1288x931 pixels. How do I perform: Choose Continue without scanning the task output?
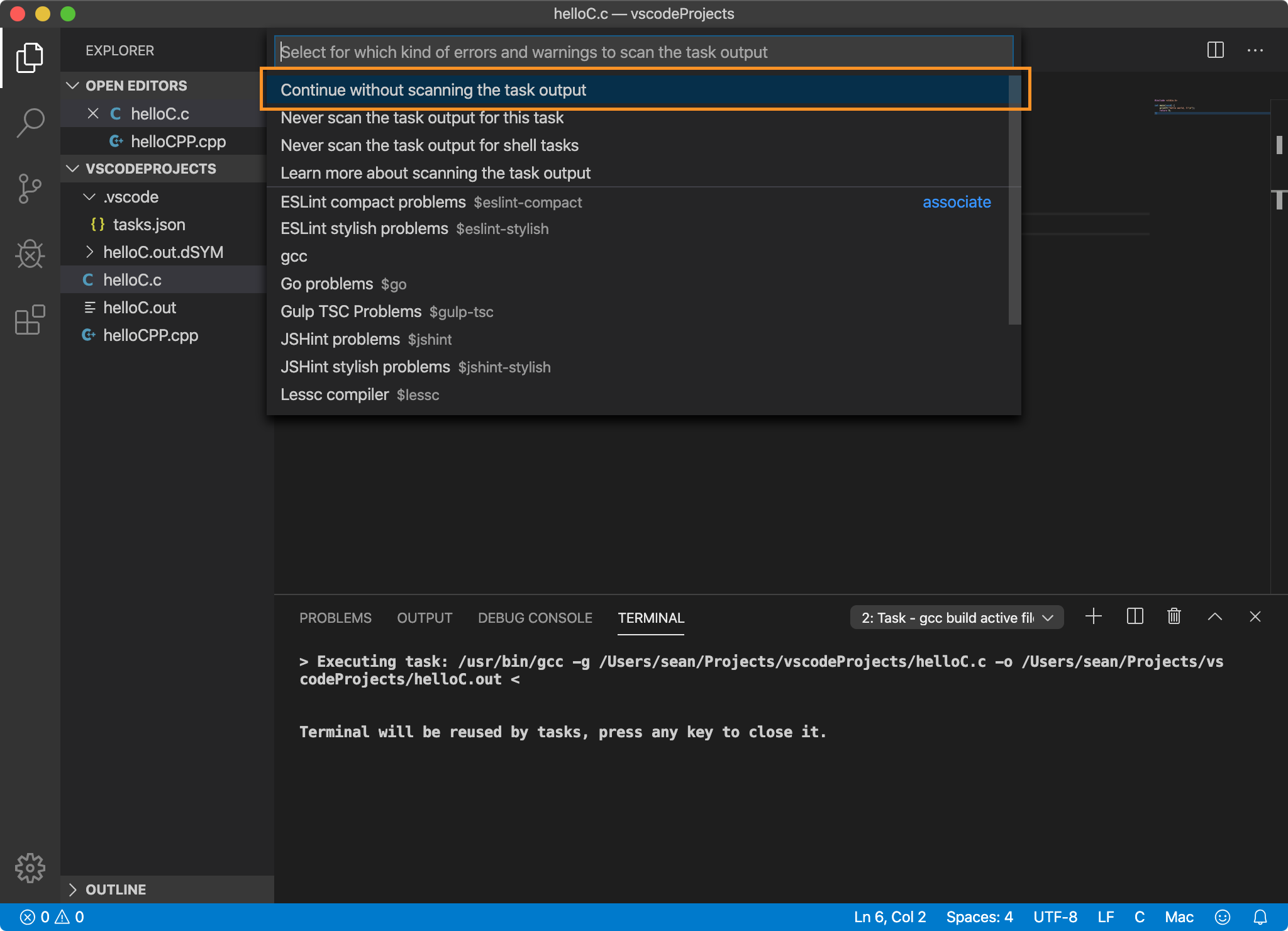click(433, 90)
